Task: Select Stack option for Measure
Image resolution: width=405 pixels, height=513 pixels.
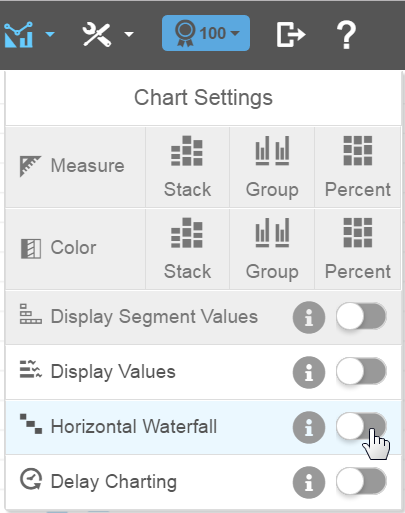Action: tap(187, 167)
